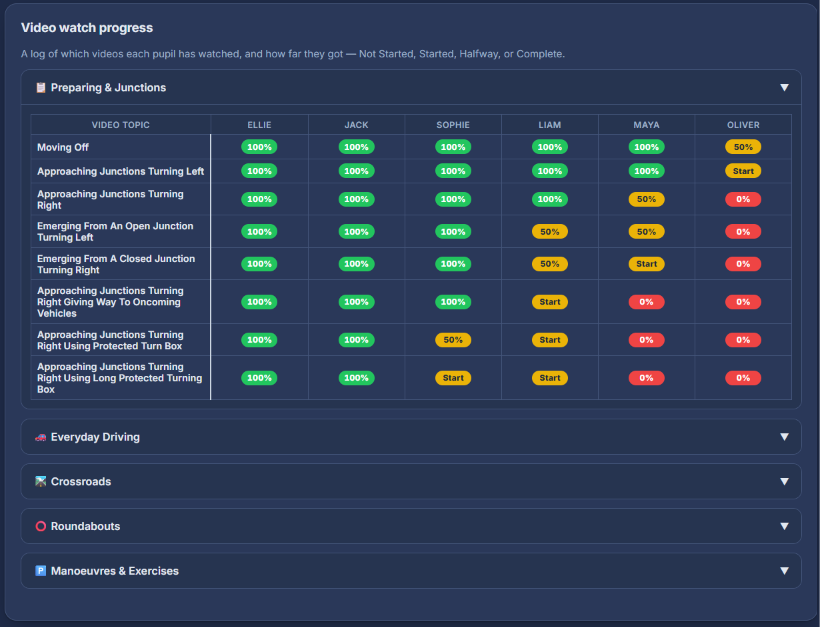Screen dimensions: 820x627
Task: Click the Video watch progress heading
Action: (x=87, y=28)
